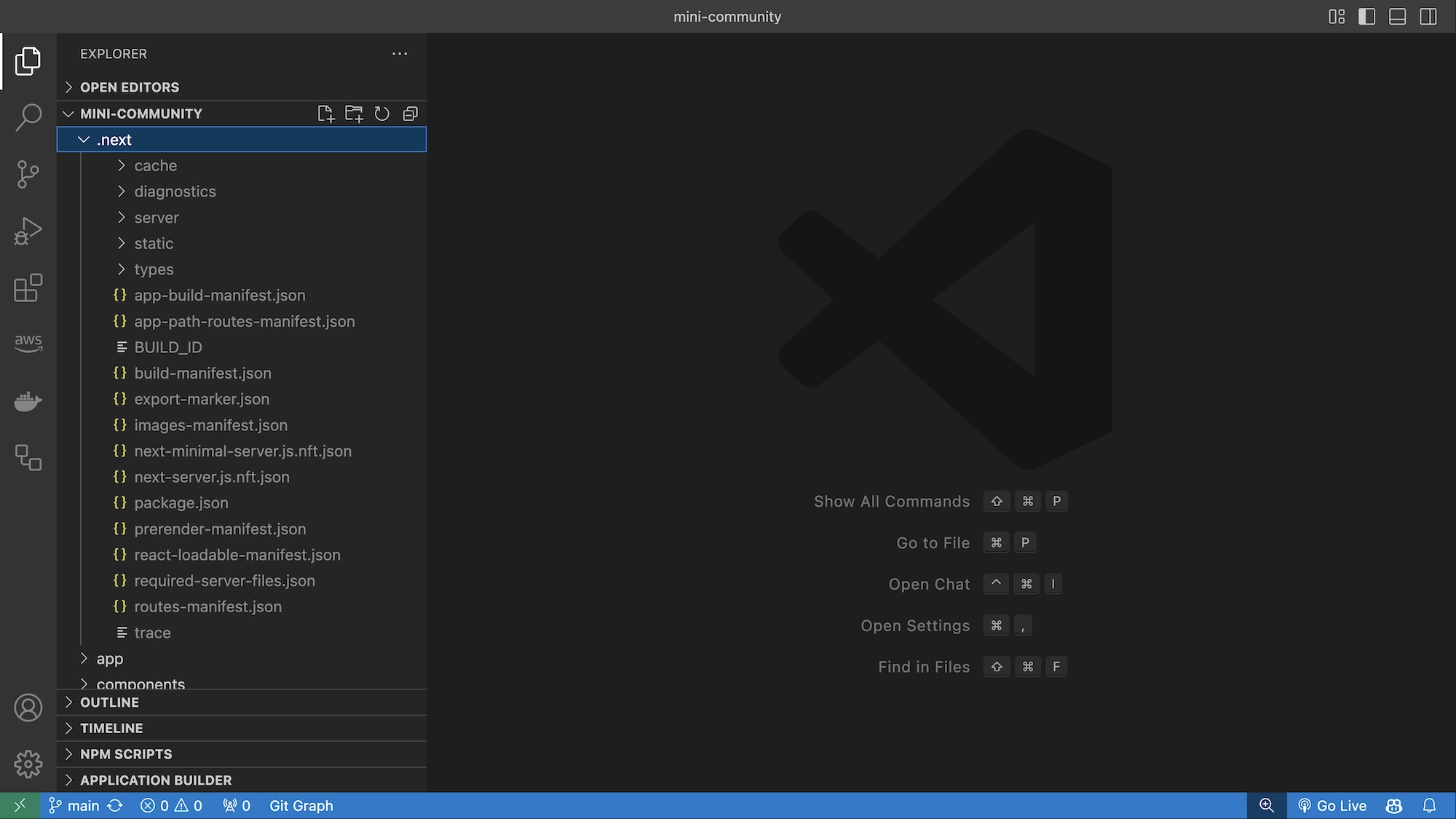Refresh the explorer file tree

point(382,114)
